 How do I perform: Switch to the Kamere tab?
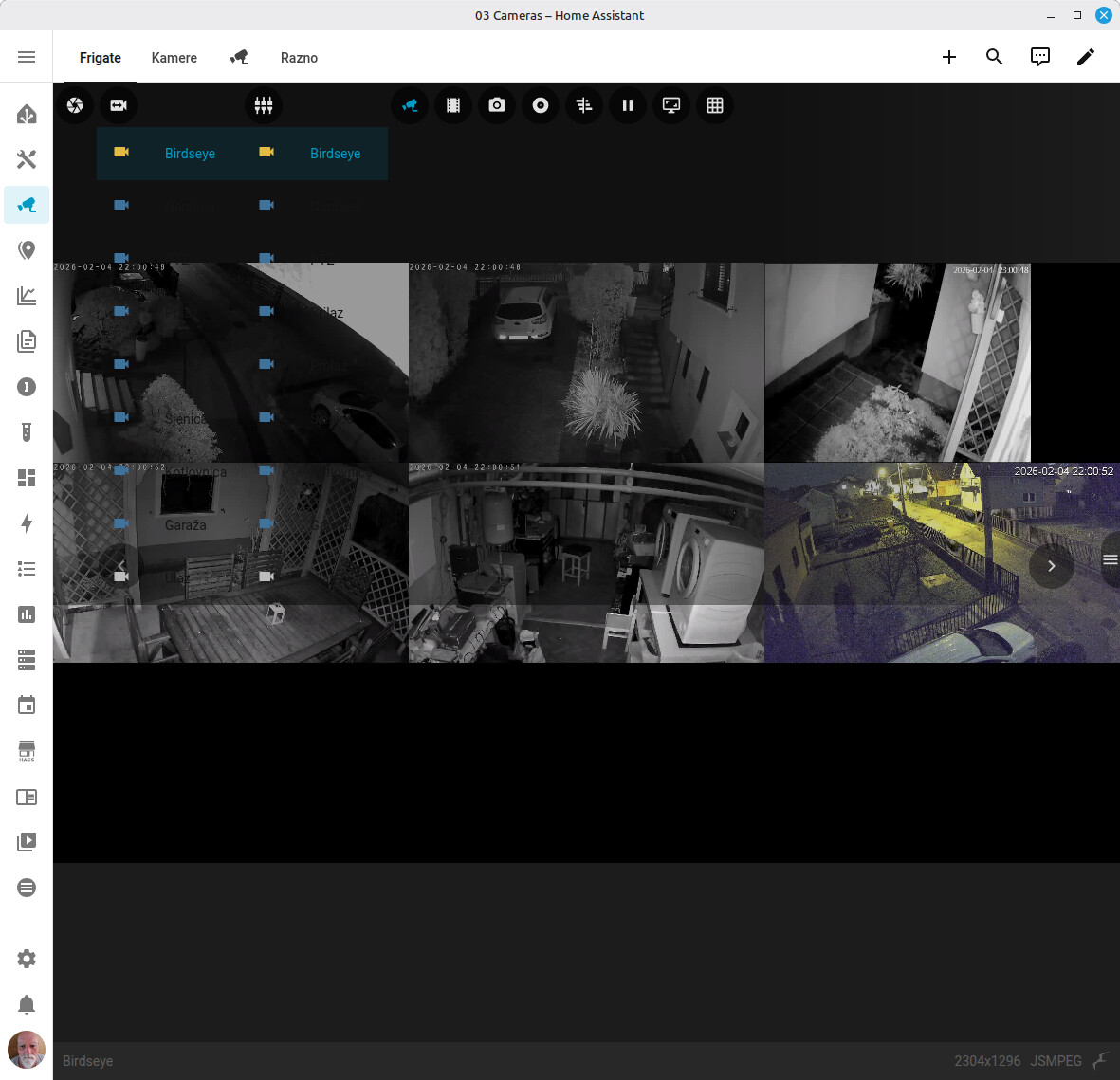click(174, 58)
